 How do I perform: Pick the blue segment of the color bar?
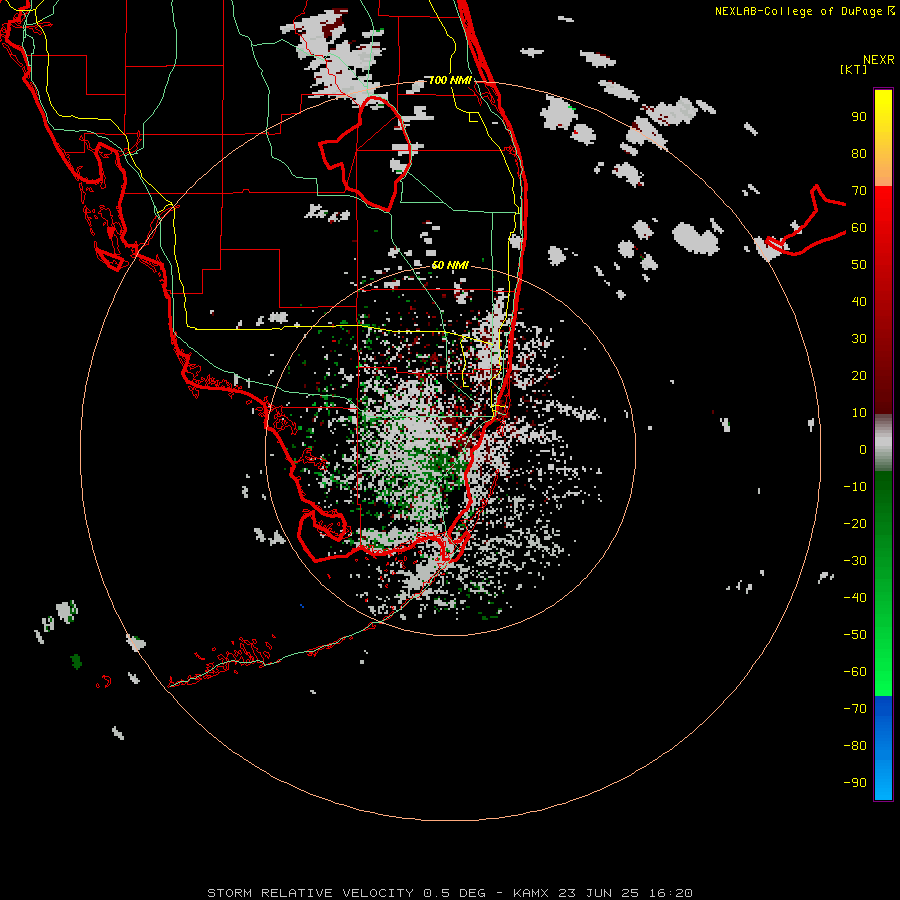pyautogui.click(x=883, y=747)
